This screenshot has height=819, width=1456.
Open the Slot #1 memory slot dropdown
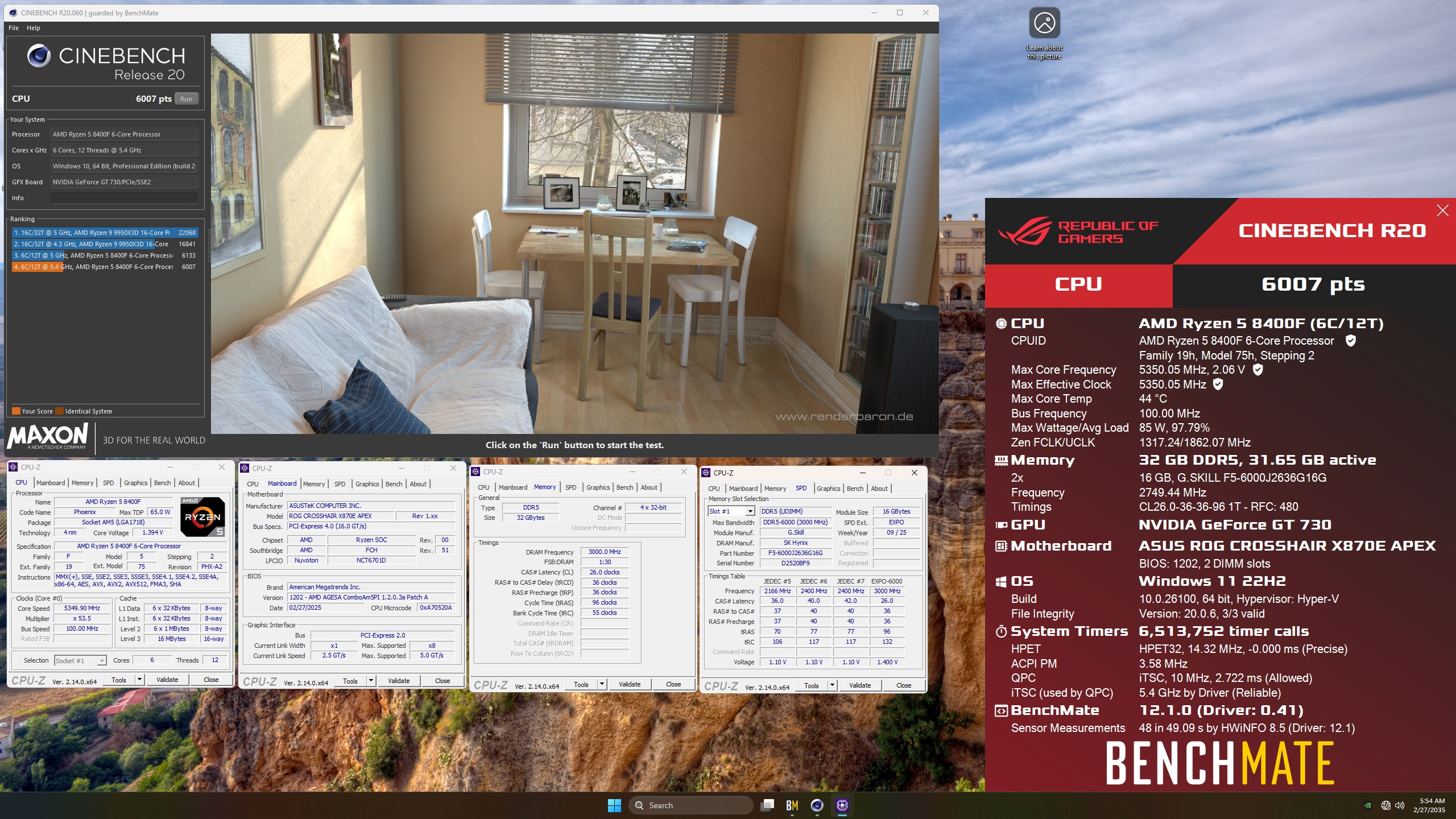tap(731, 511)
